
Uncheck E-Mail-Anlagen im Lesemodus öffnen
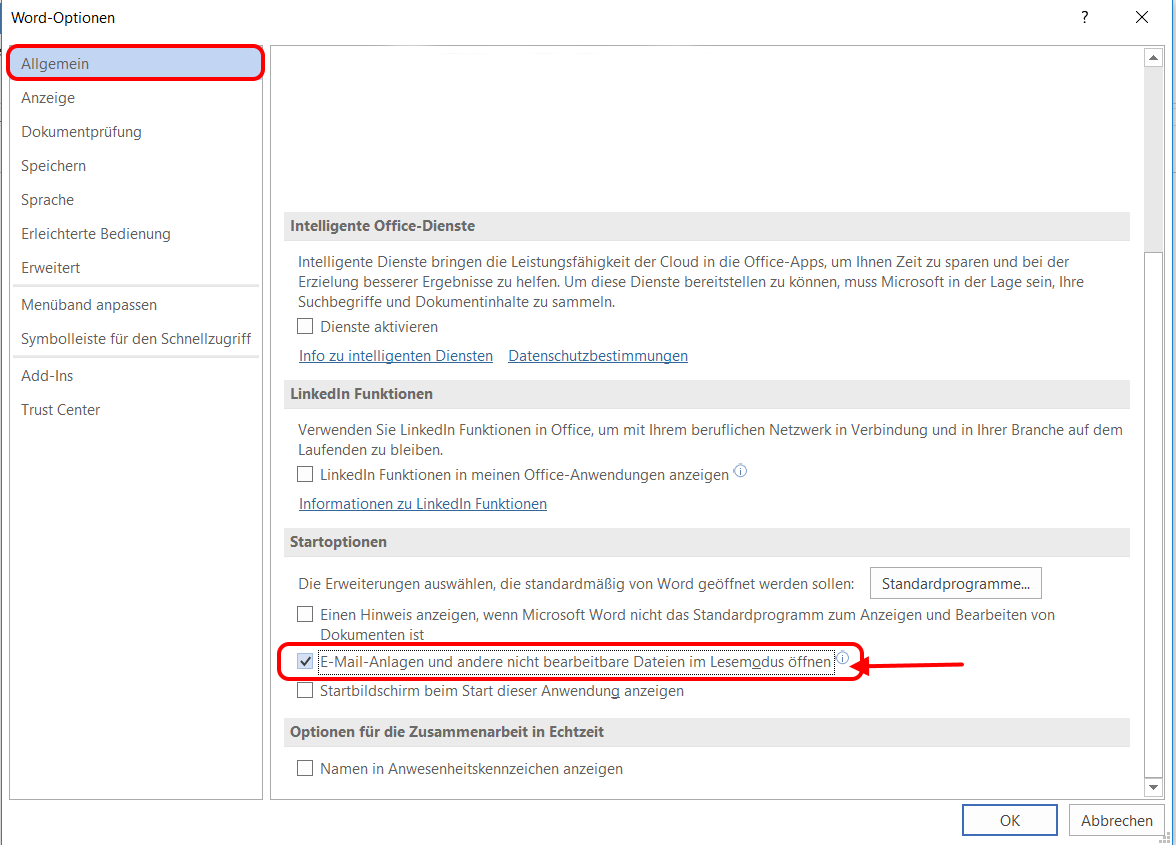pos(305,661)
